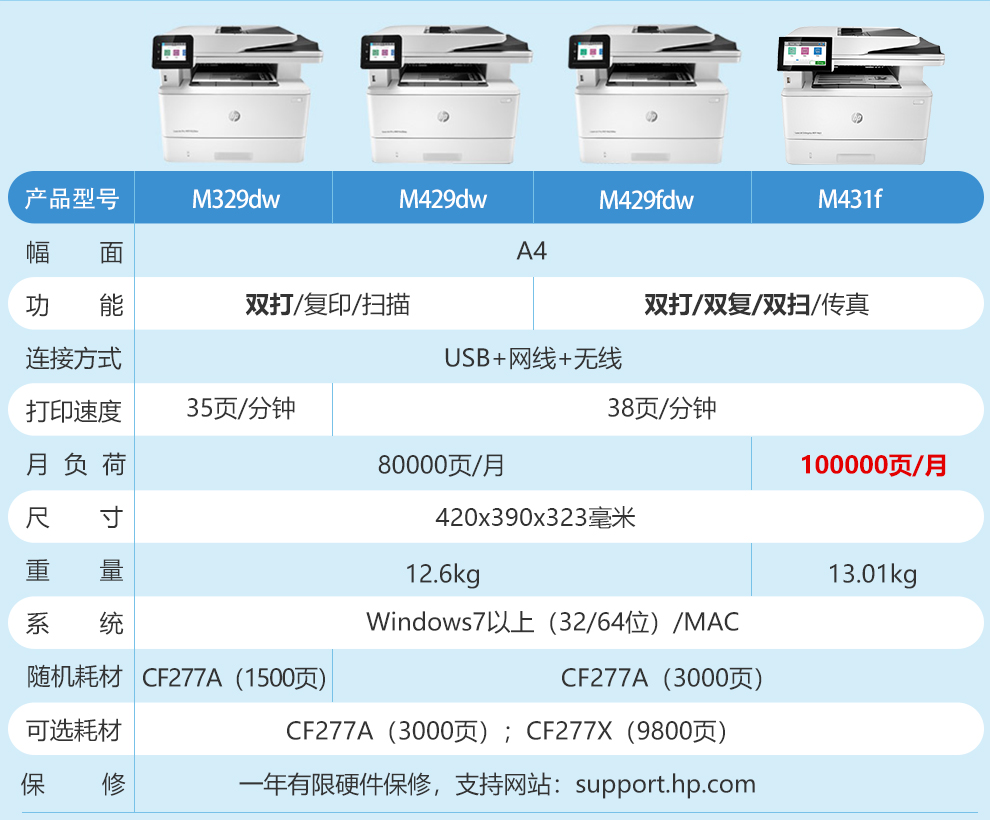Click the red 100000页/月 duty cycle text
The image size is (990, 820).
(x=872, y=465)
